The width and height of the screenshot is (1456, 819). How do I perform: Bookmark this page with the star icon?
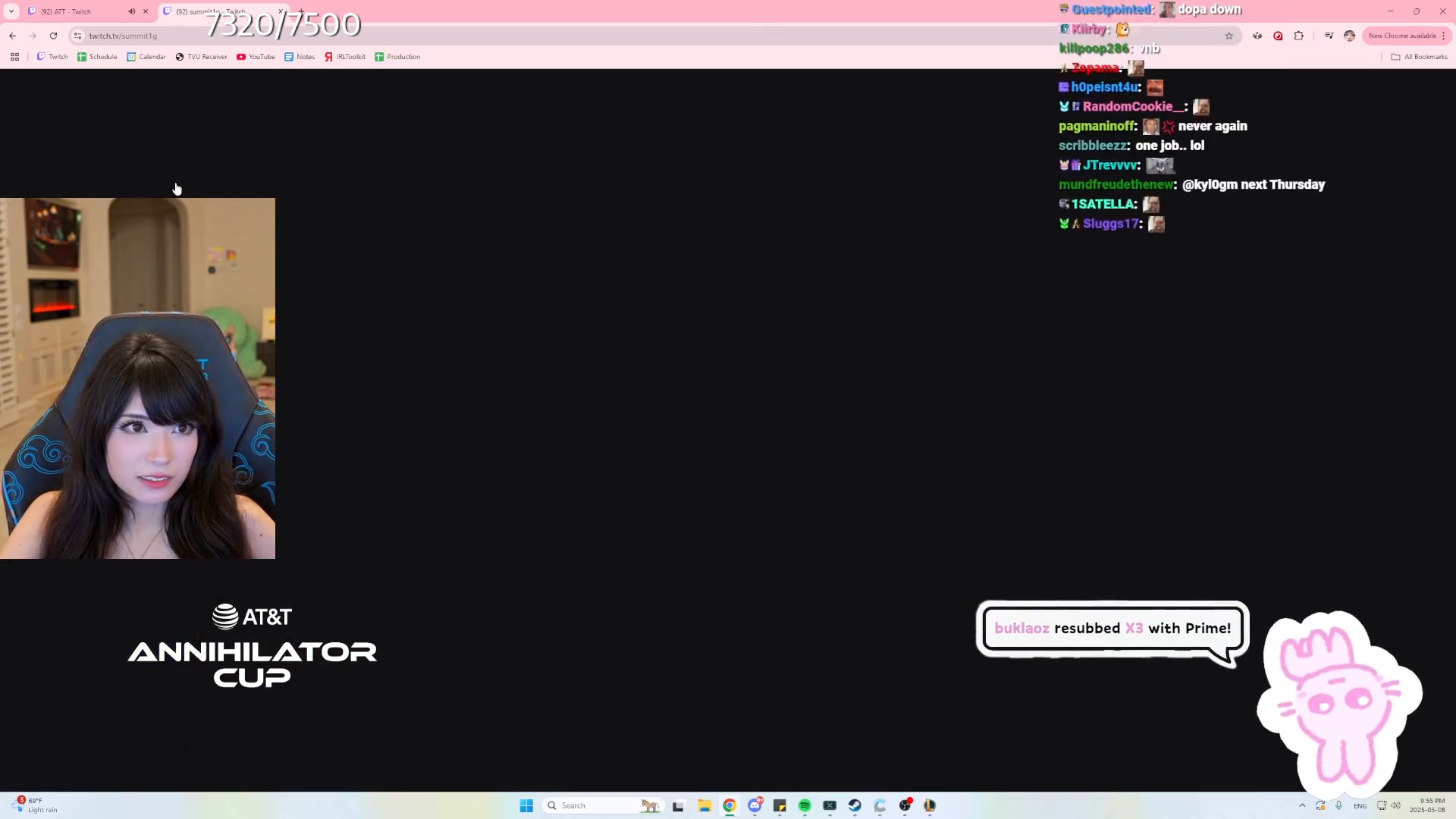click(x=1228, y=36)
